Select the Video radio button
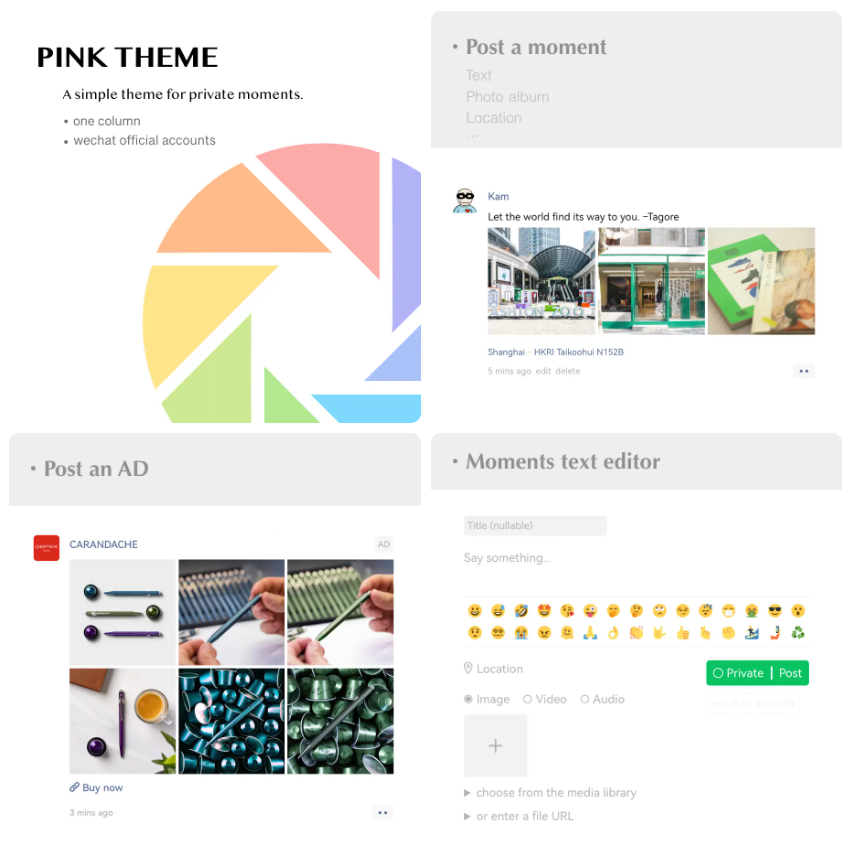 [527, 699]
